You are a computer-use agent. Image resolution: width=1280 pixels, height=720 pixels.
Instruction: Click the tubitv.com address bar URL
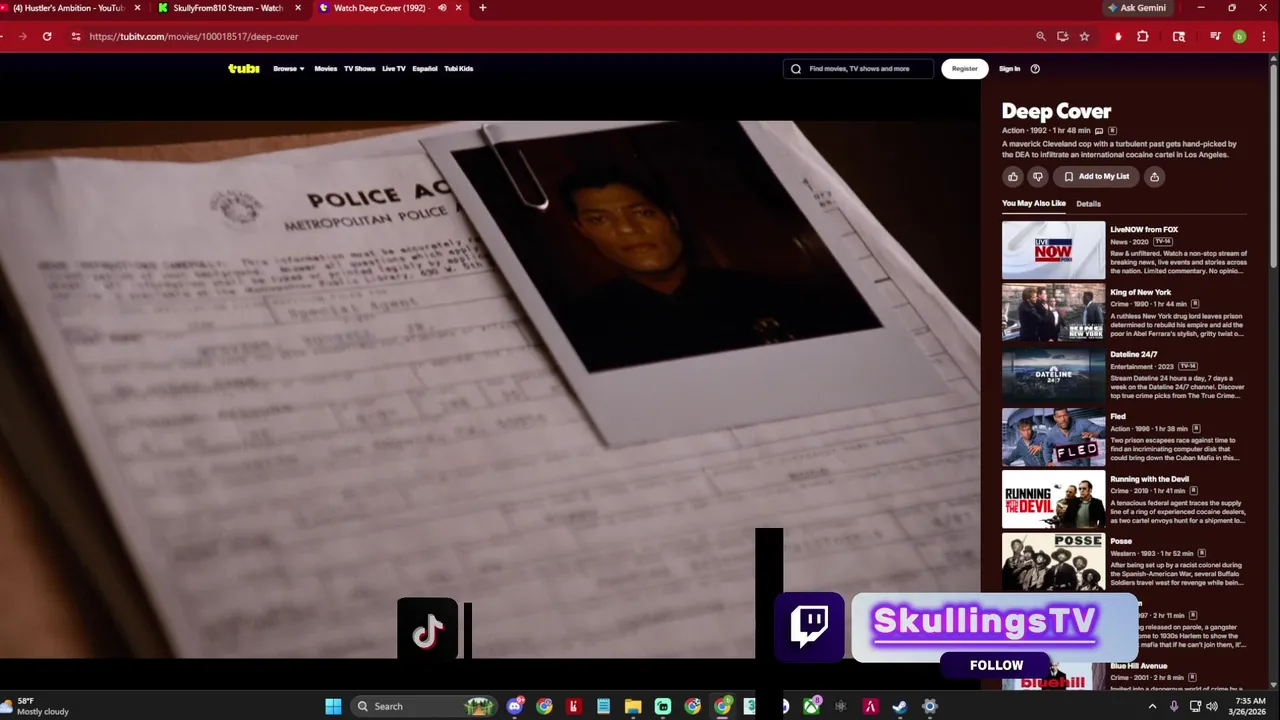194,36
